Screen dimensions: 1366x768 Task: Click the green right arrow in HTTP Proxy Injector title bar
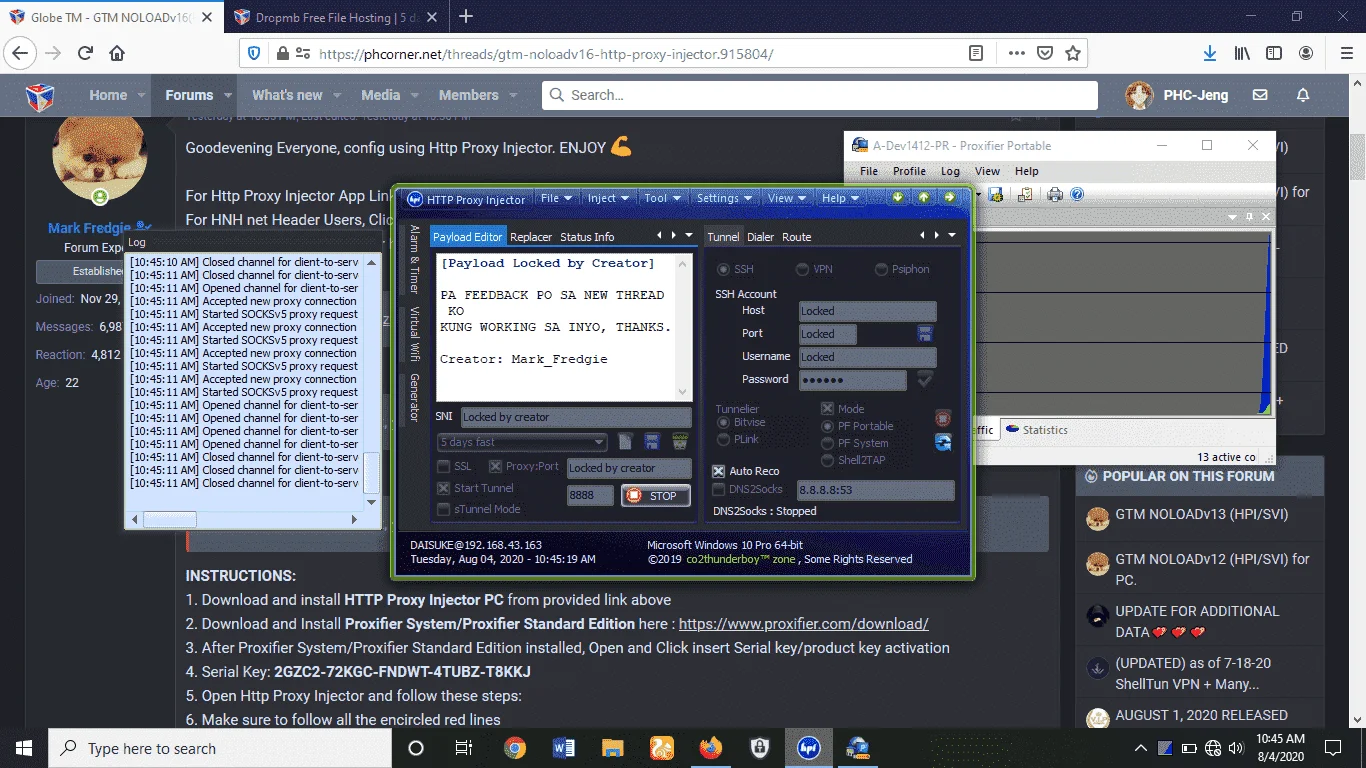click(948, 198)
